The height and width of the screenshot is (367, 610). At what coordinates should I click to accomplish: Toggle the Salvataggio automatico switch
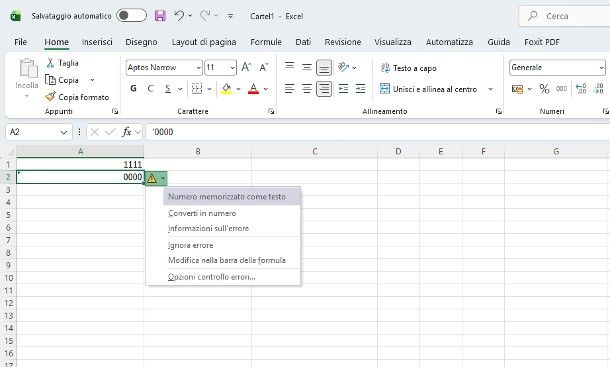pyautogui.click(x=131, y=16)
